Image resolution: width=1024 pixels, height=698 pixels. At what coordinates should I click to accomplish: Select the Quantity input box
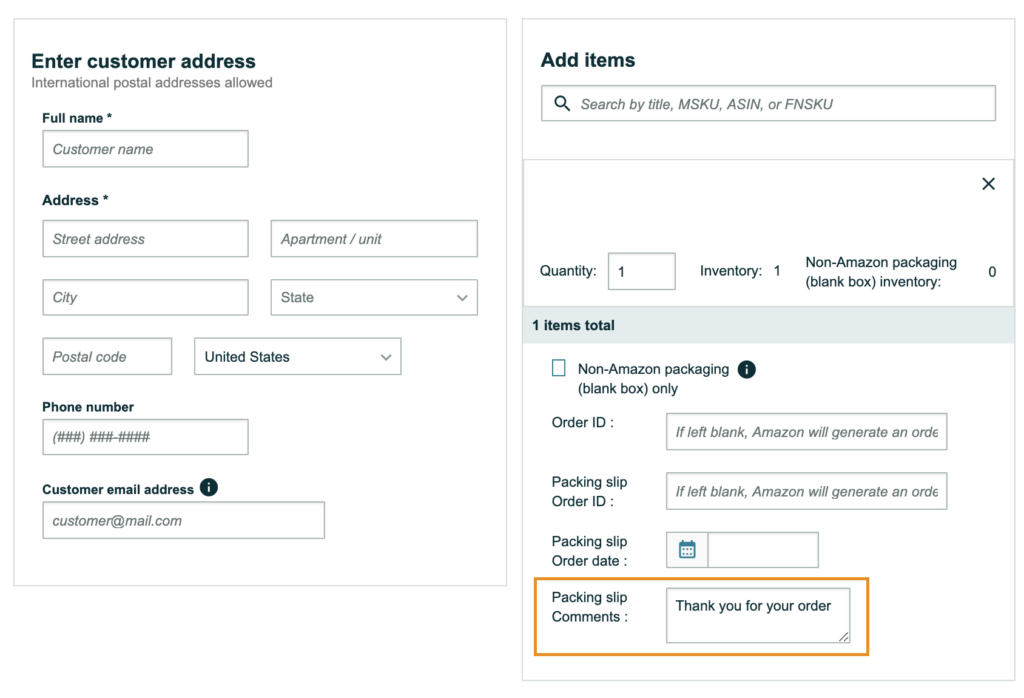pos(641,271)
